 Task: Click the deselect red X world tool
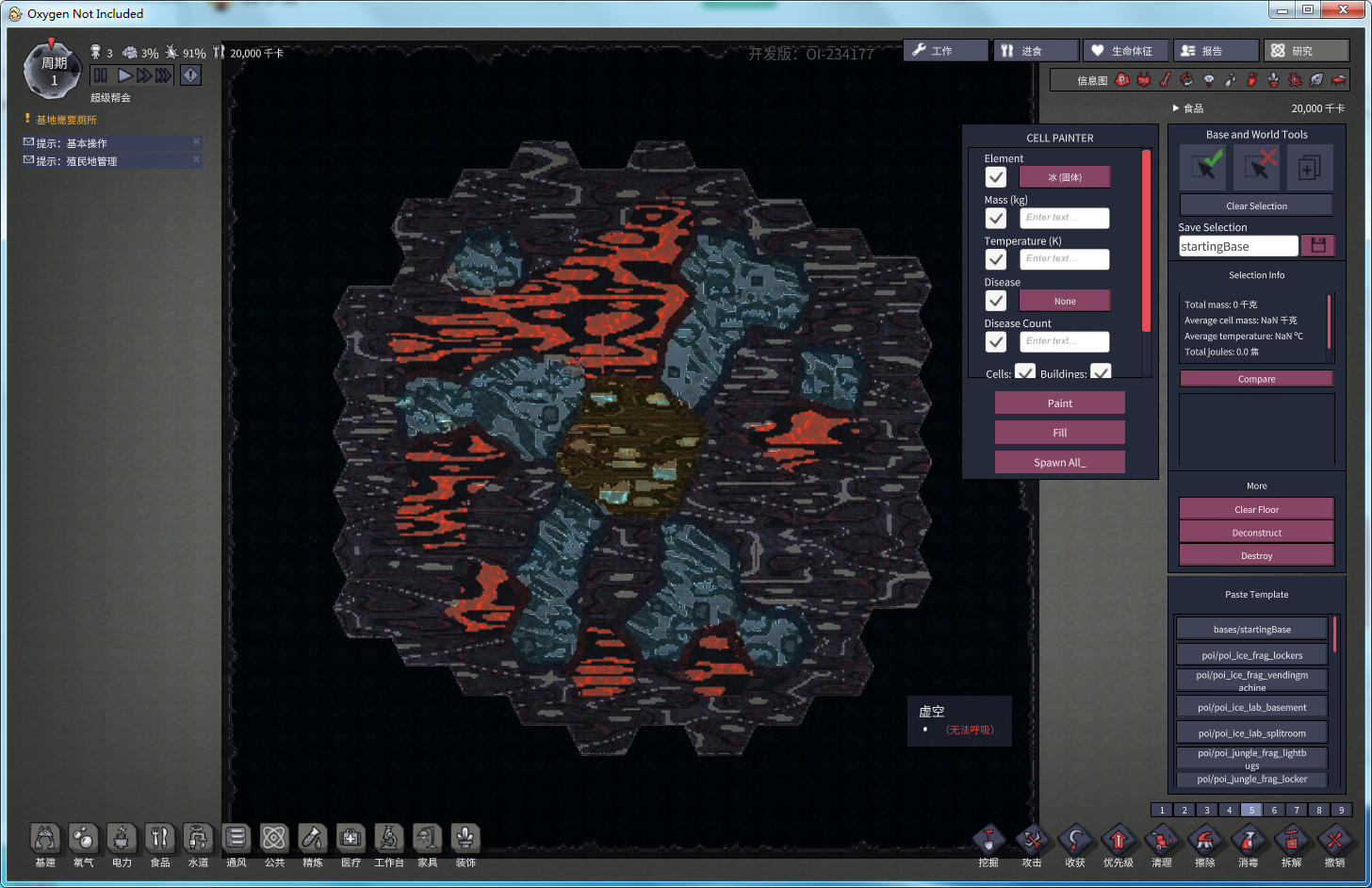[1256, 168]
